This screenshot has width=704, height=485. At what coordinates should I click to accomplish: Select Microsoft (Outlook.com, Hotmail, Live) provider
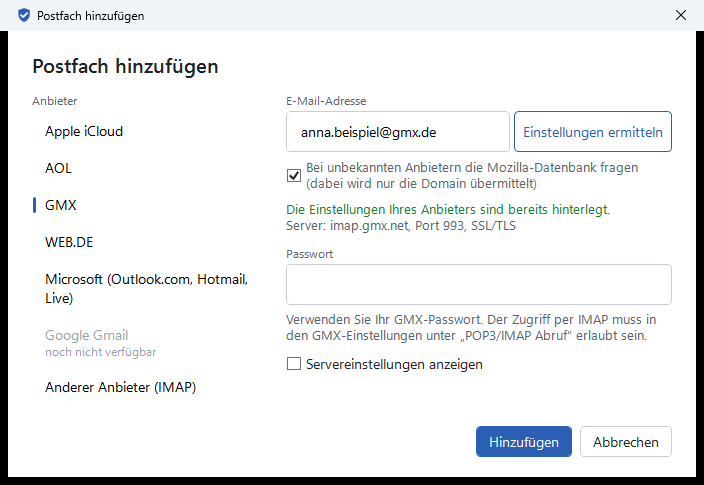coord(146,288)
